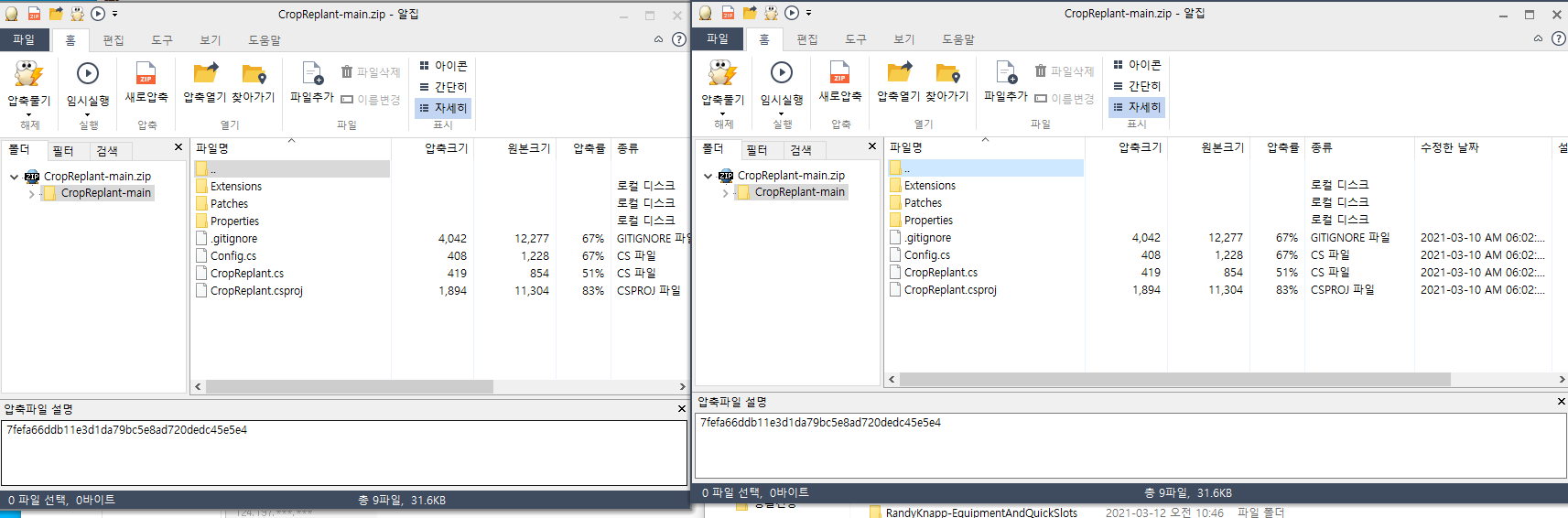Viewport: 1568px width, 518px height.
Task: Click the help question-mark icon in right window
Action: (1558, 38)
